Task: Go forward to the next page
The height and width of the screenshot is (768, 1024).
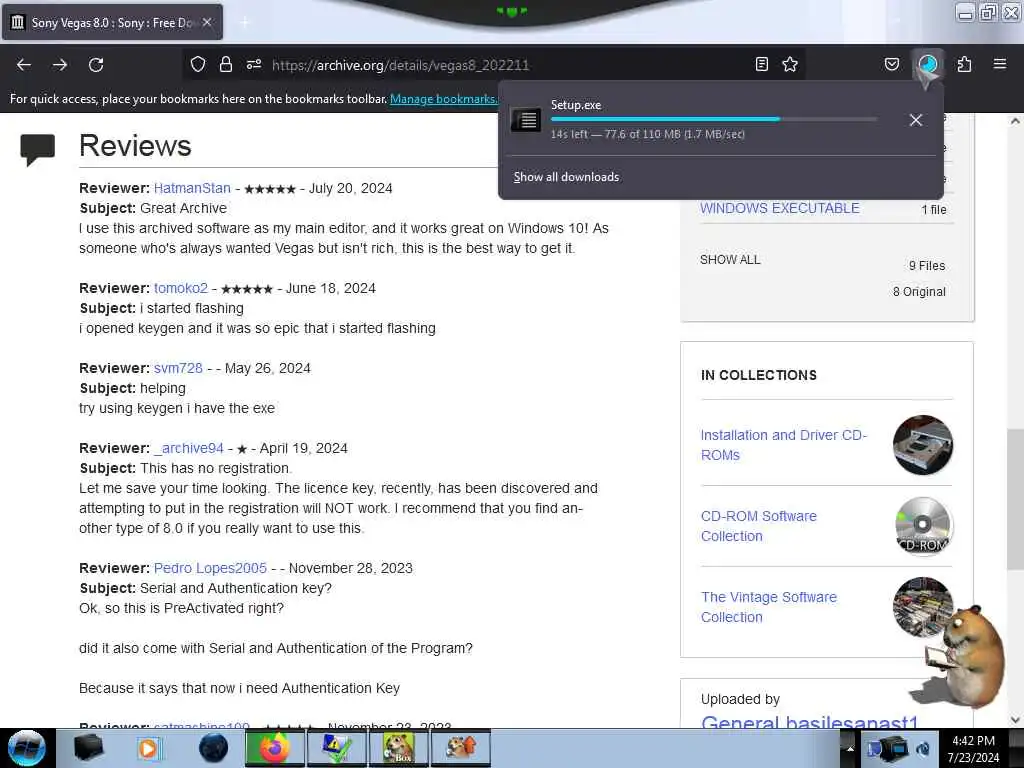Action: tap(59, 65)
